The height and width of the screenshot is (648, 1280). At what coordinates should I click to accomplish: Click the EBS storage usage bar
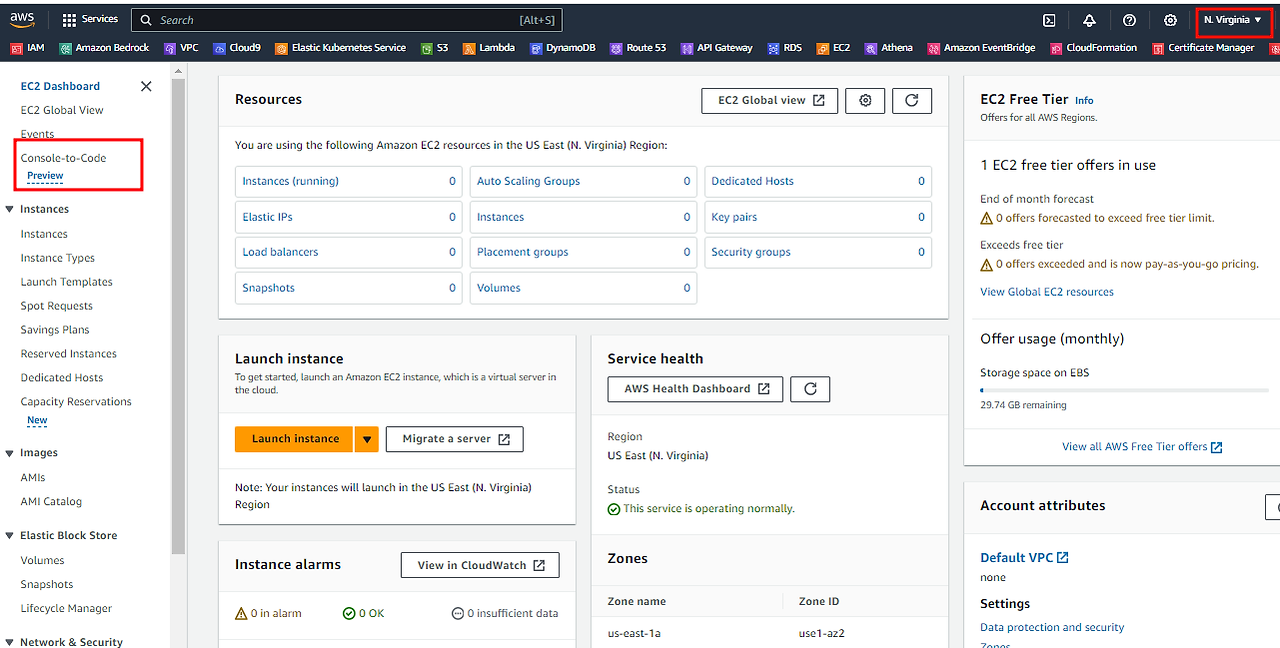[1124, 390]
